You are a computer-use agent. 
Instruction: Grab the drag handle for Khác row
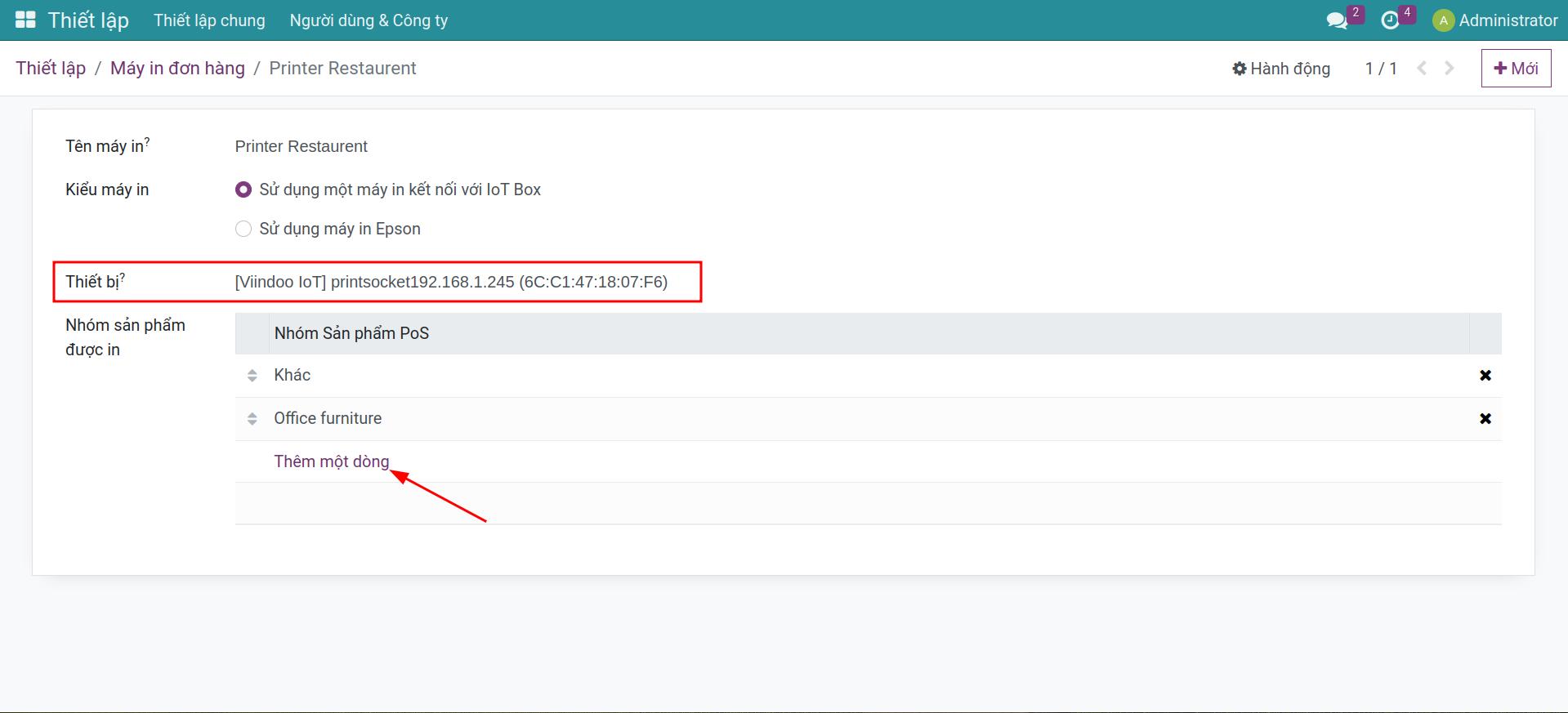click(252, 375)
